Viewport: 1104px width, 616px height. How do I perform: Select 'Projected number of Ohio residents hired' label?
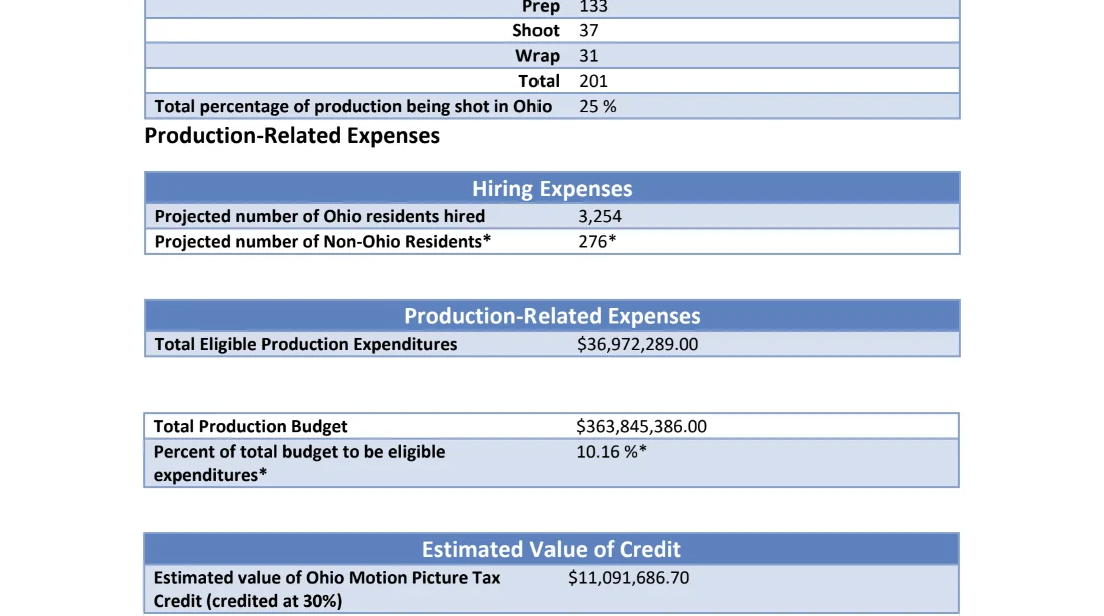[320, 216]
